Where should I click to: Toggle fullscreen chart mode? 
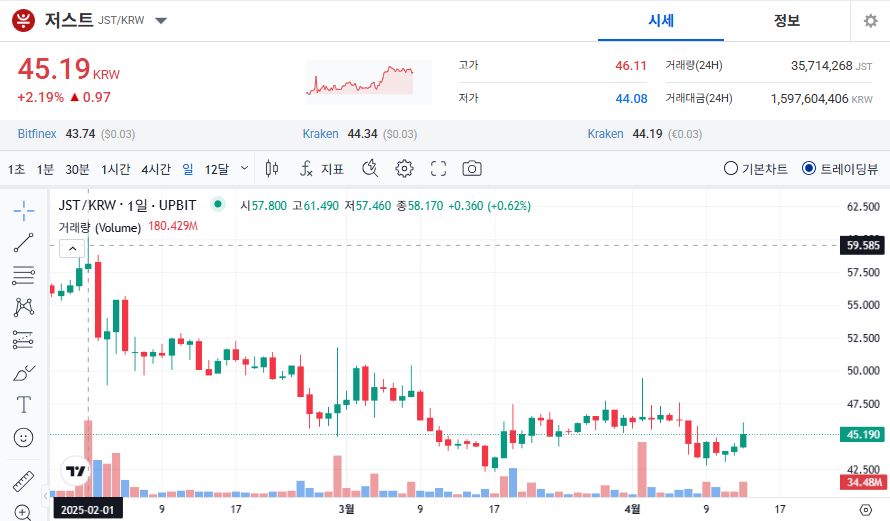coord(438,169)
